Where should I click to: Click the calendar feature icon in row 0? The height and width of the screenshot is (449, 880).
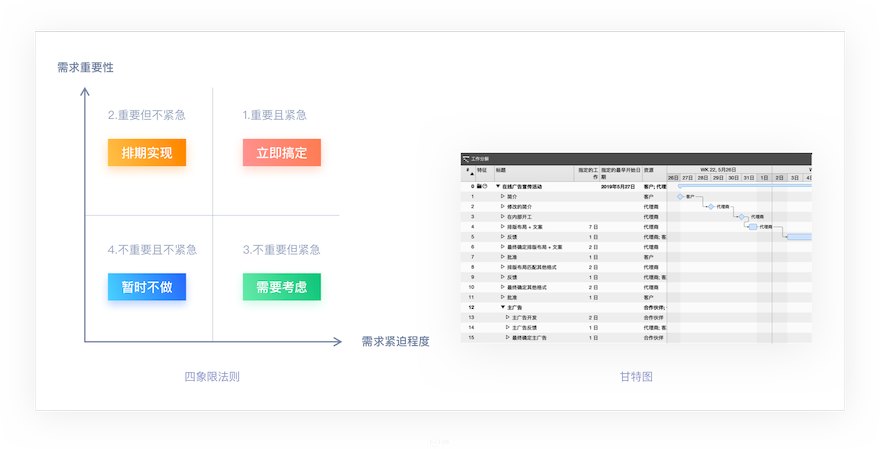pyautogui.click(x=479, y=186)
